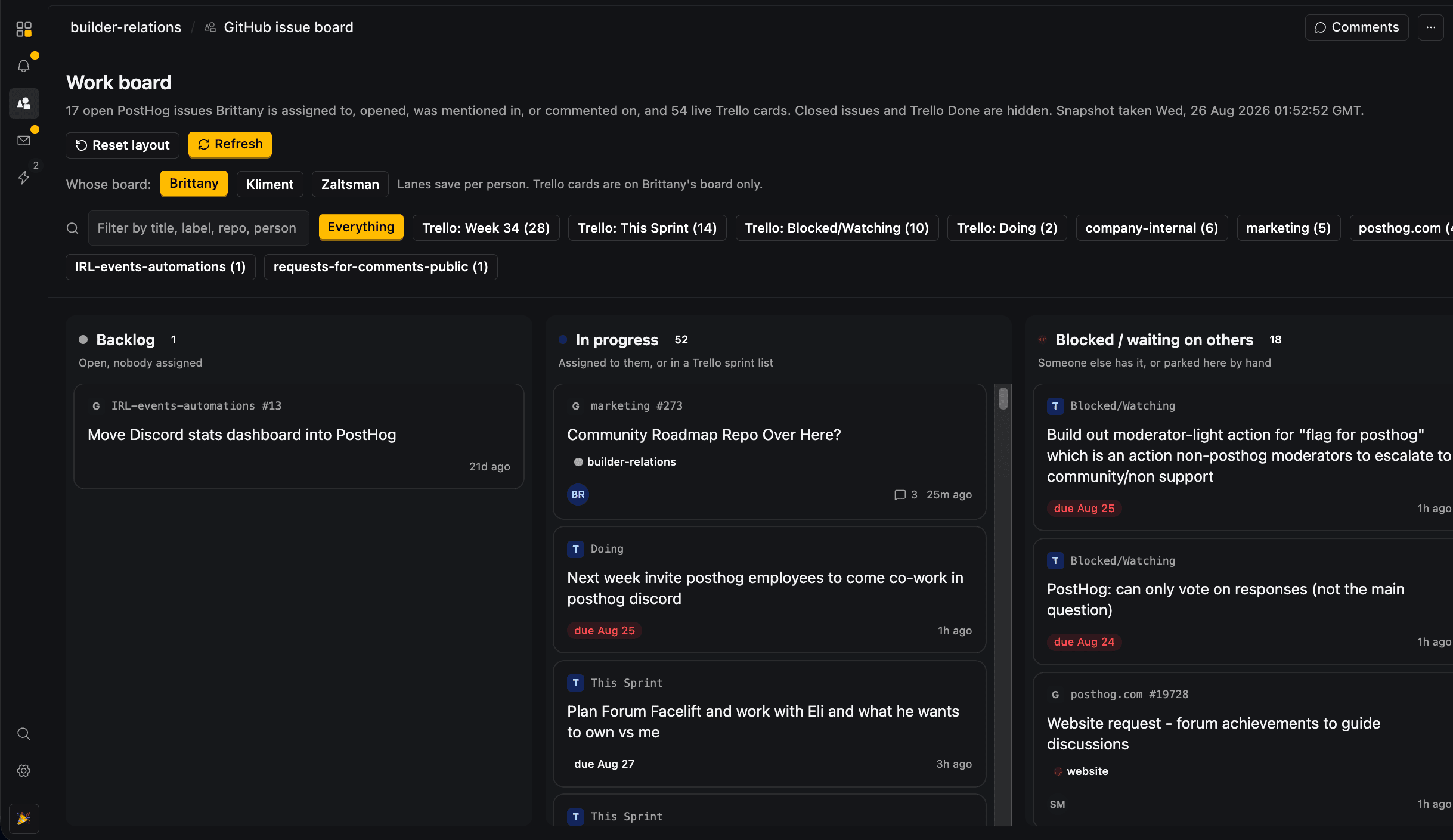Switch to Zaltsman's board

(350, 184)
